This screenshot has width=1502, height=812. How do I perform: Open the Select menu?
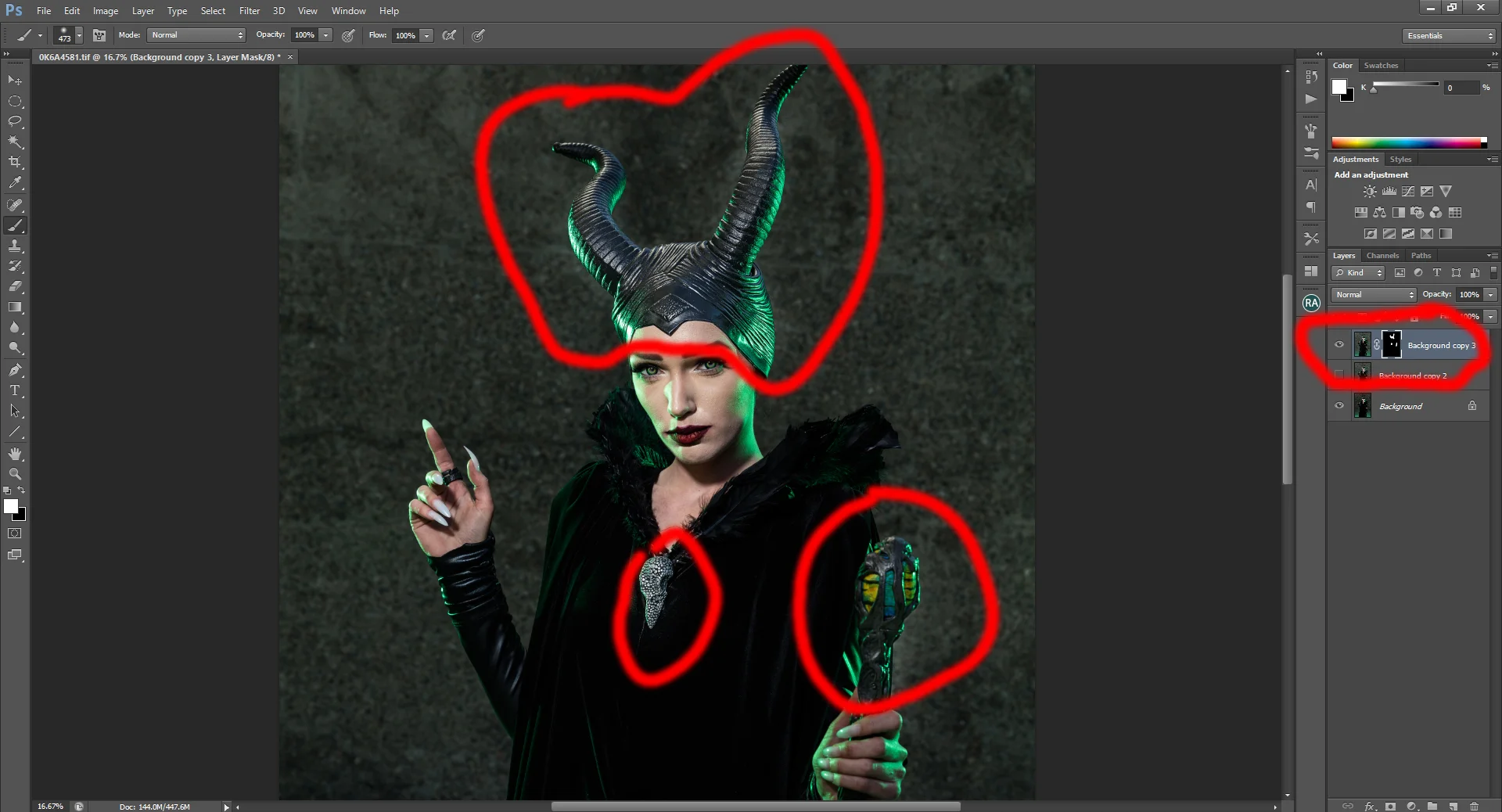tap(213, 11)
